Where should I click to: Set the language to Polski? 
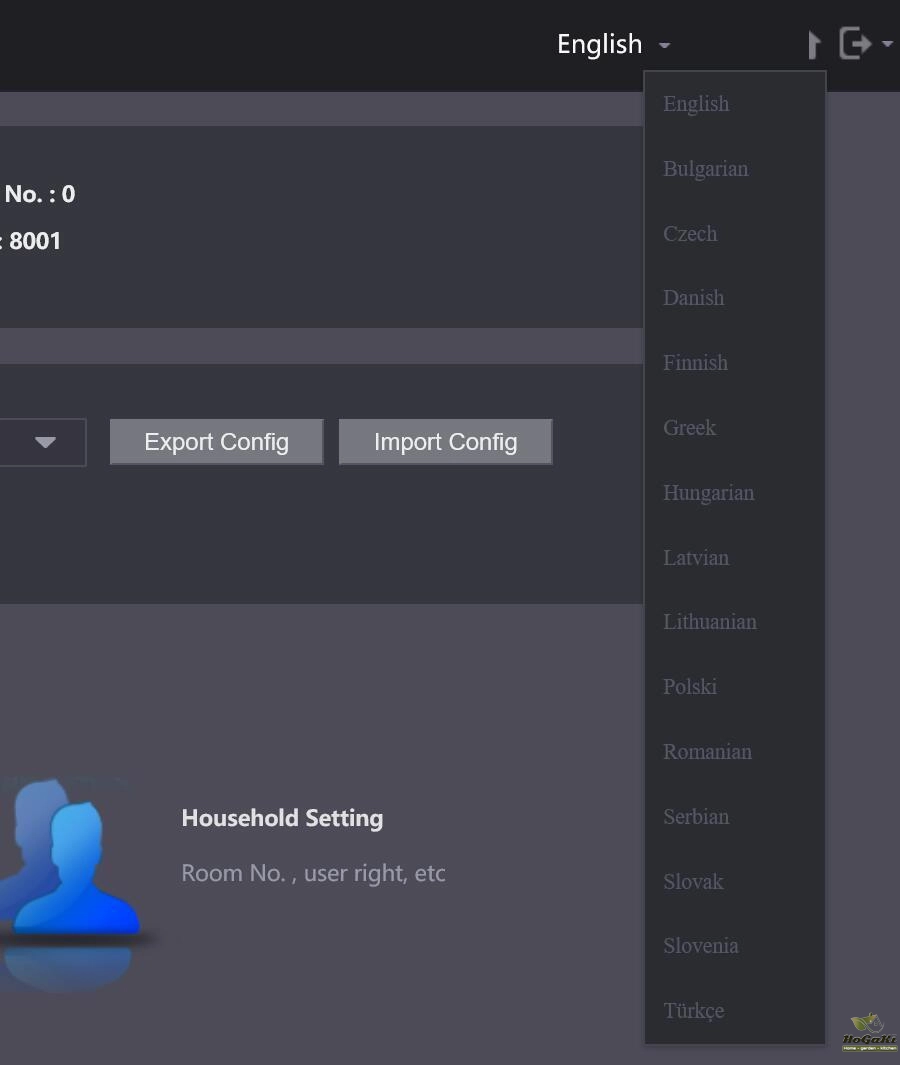(690, 687)
